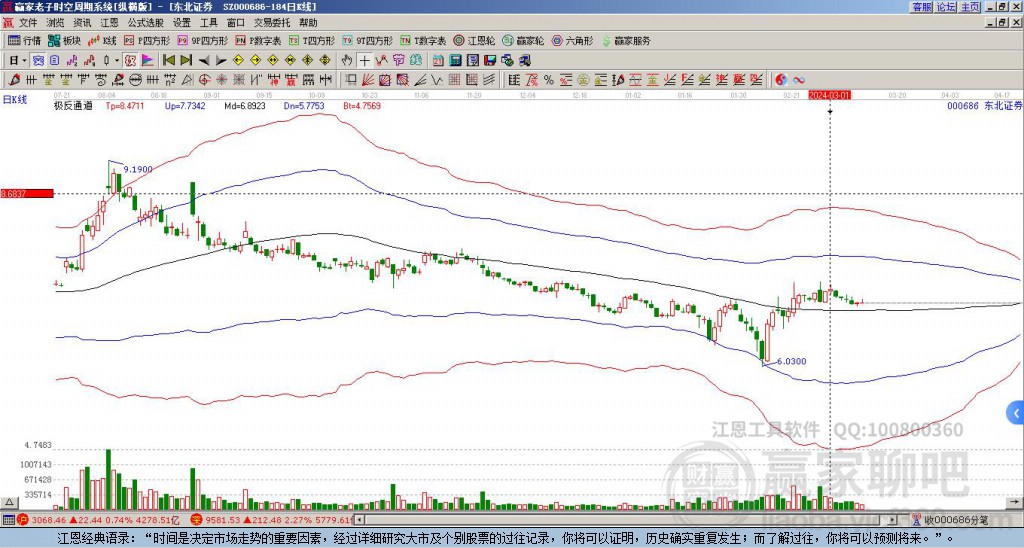Viewport: 1024px width, 548px height.
Task: Open the 六角形 hexagon tool
Action: [572, 40]
